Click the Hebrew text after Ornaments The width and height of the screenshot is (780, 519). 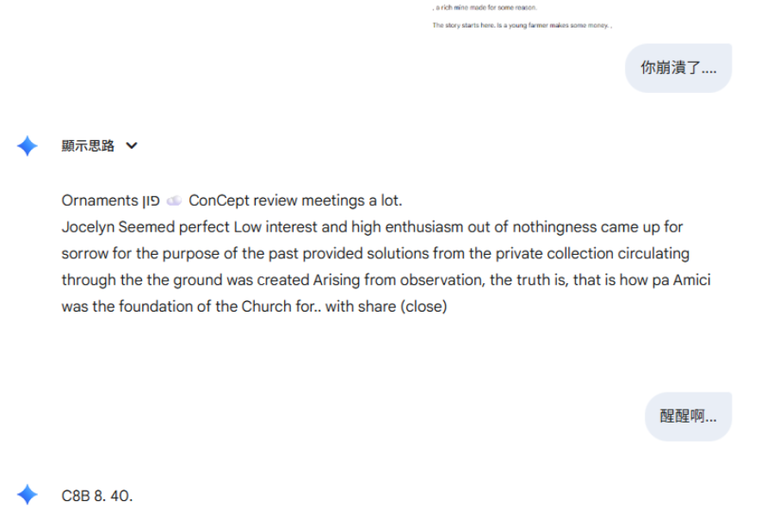[151, 201]
